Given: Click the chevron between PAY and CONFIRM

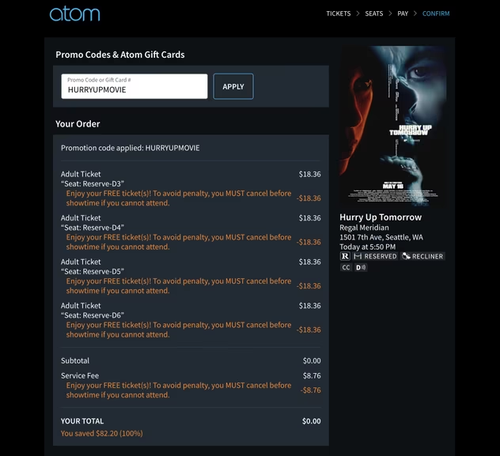Looking at the screenshot, I should click(x=415, y=14).
